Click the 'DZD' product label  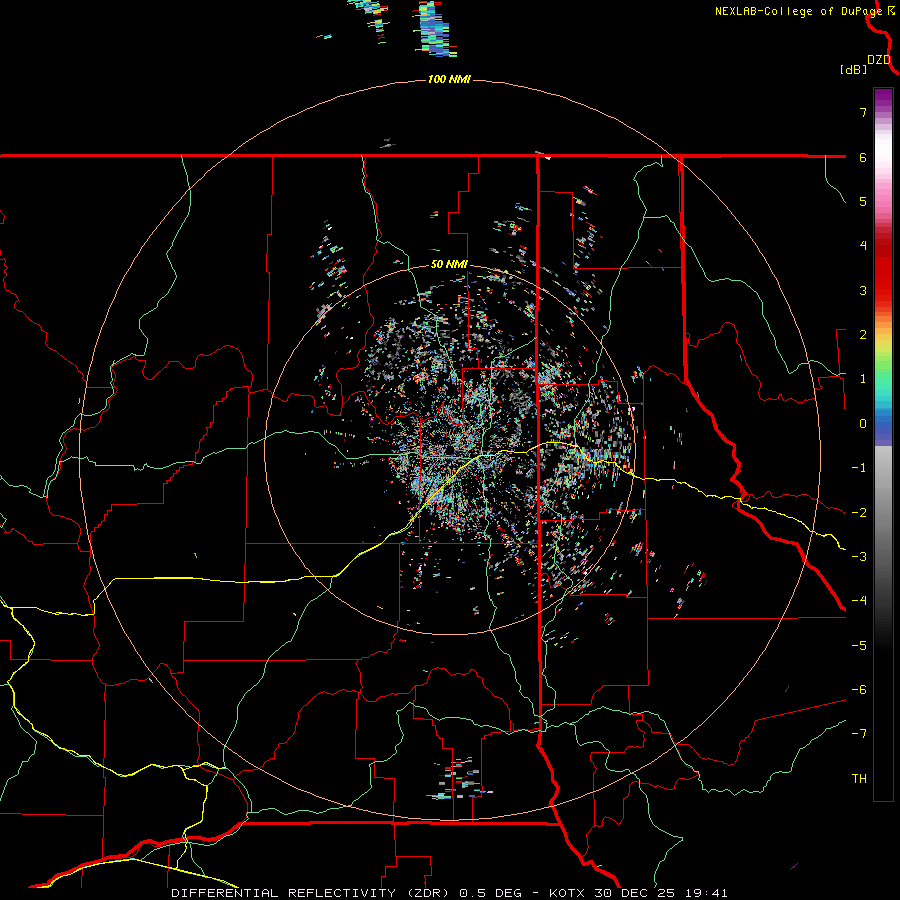(x=879, y=60)
